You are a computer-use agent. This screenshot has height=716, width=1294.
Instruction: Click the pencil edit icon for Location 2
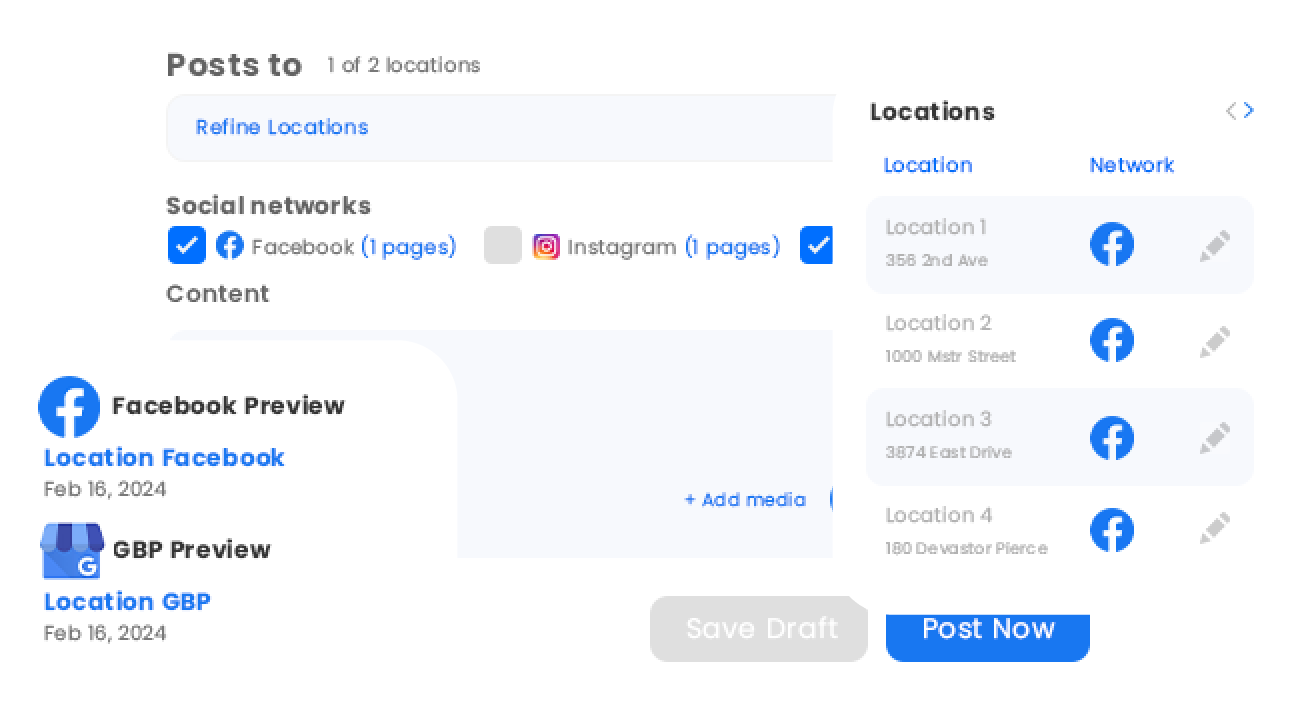[1215, 342]
